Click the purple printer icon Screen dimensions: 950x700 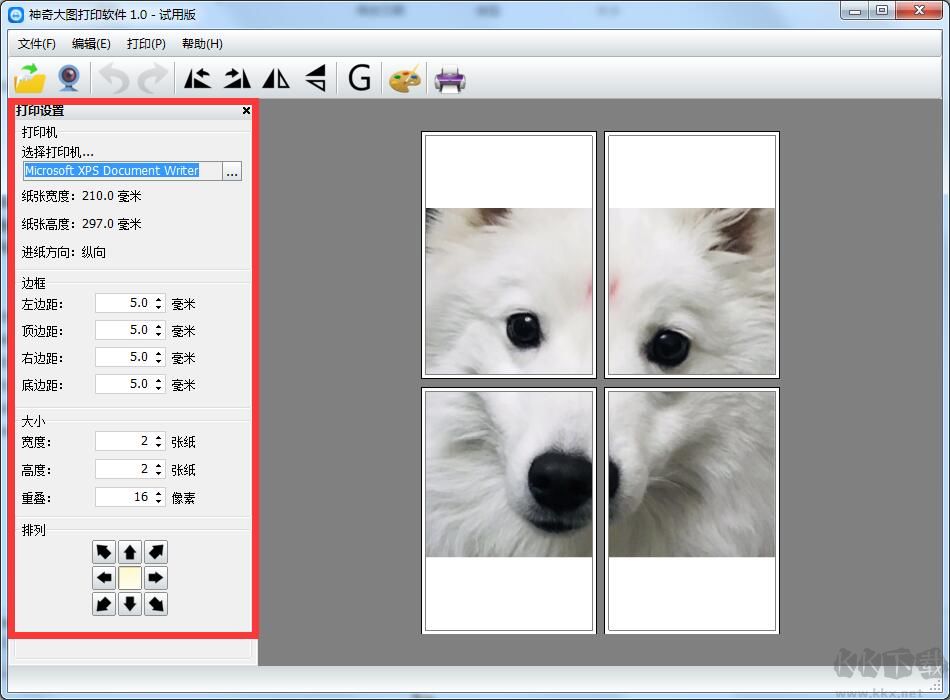pyautogui.click(x=449, y=78)
